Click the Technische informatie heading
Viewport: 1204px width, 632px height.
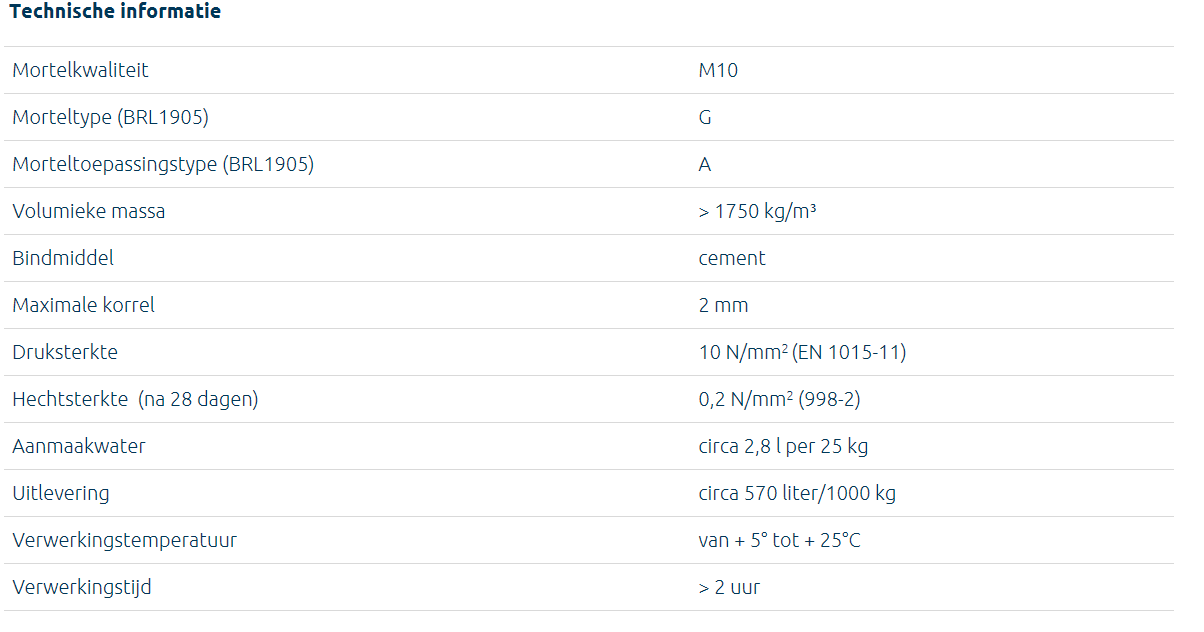coord(115,12)
